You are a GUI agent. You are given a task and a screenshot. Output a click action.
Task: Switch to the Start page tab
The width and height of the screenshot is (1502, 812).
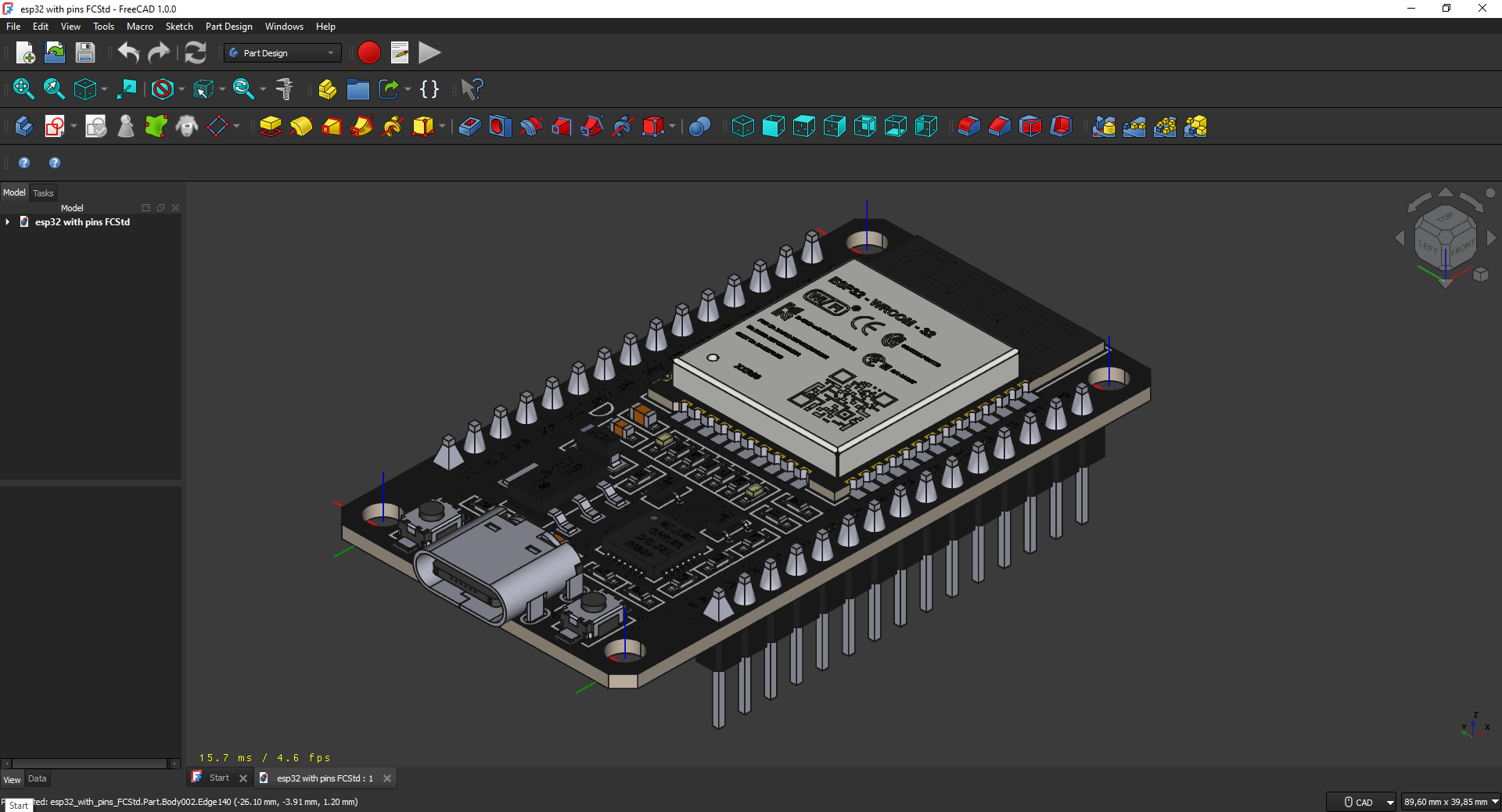pyautogui.click(x=219, y=778)
